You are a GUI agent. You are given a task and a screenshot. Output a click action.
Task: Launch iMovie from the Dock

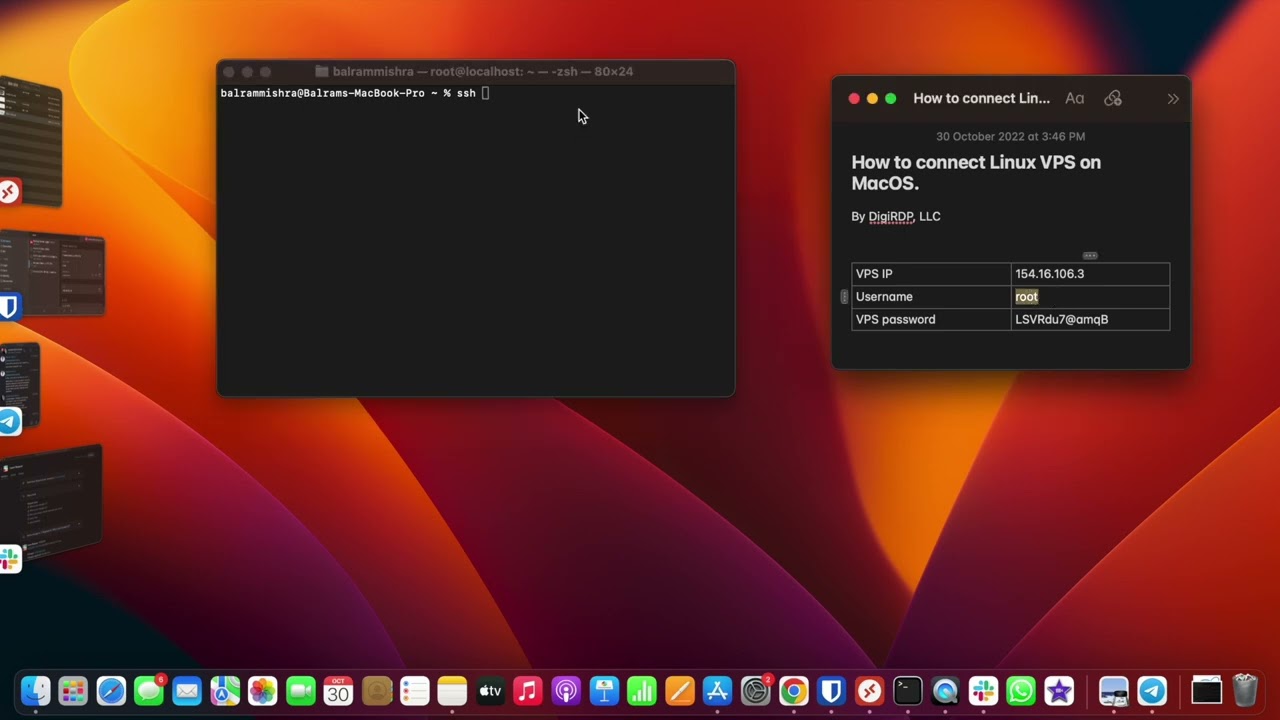tap(1059, 691)
